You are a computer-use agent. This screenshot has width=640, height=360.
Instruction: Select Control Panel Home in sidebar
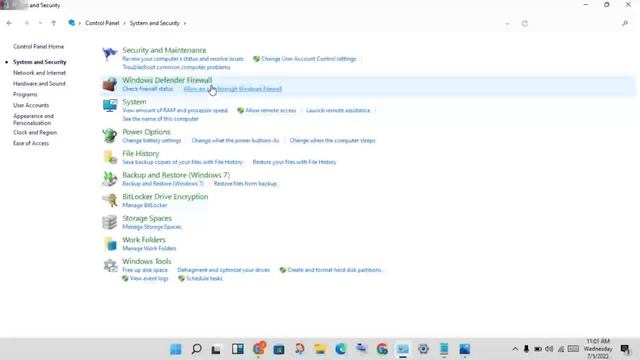point(38,47)
